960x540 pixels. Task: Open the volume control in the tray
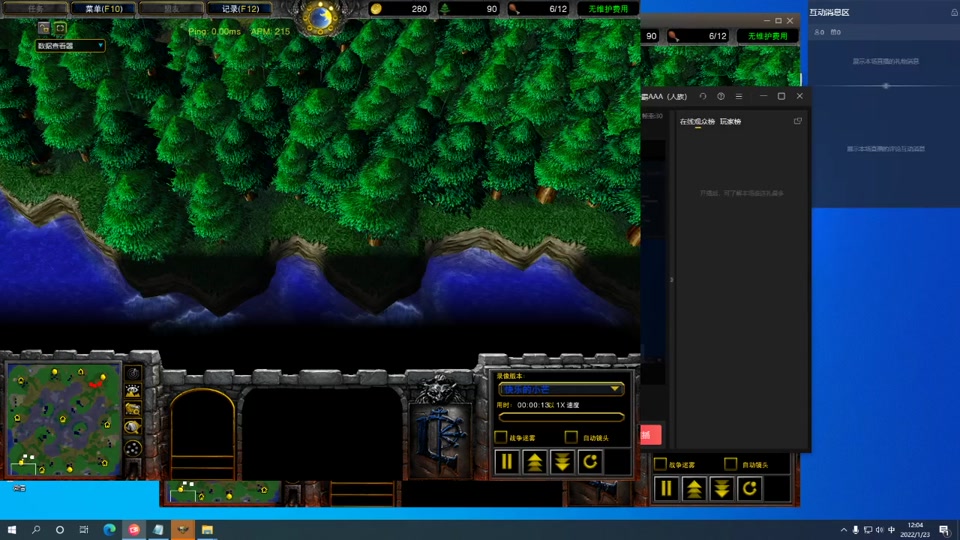coord(879,530)
